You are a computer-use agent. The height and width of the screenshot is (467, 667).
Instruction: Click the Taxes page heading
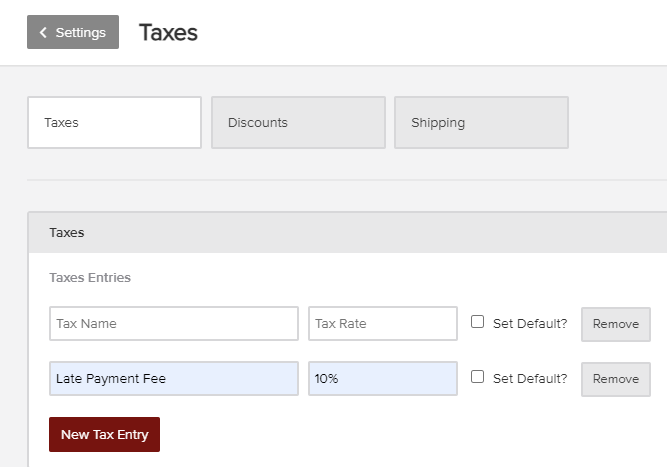[x=168, y=32]
